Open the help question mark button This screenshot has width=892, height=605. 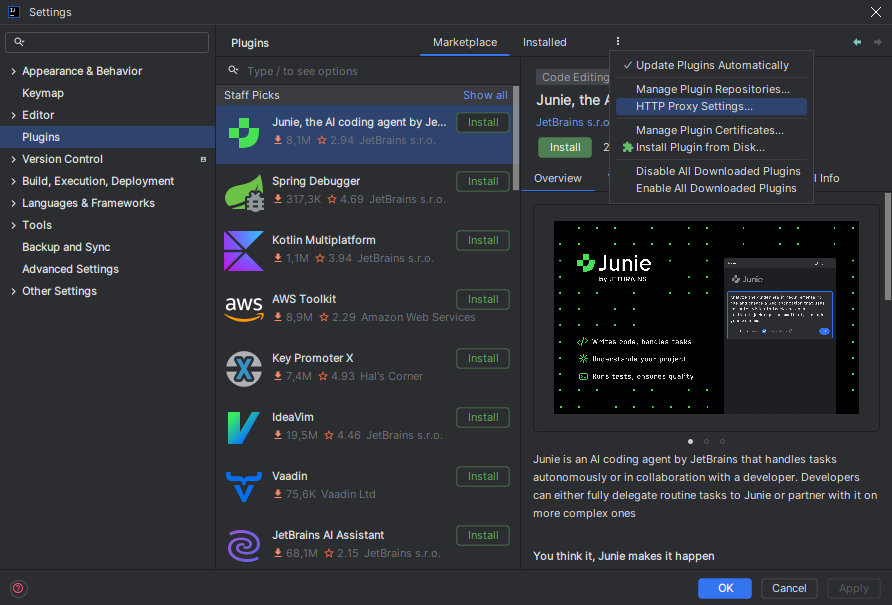[18, 588]
